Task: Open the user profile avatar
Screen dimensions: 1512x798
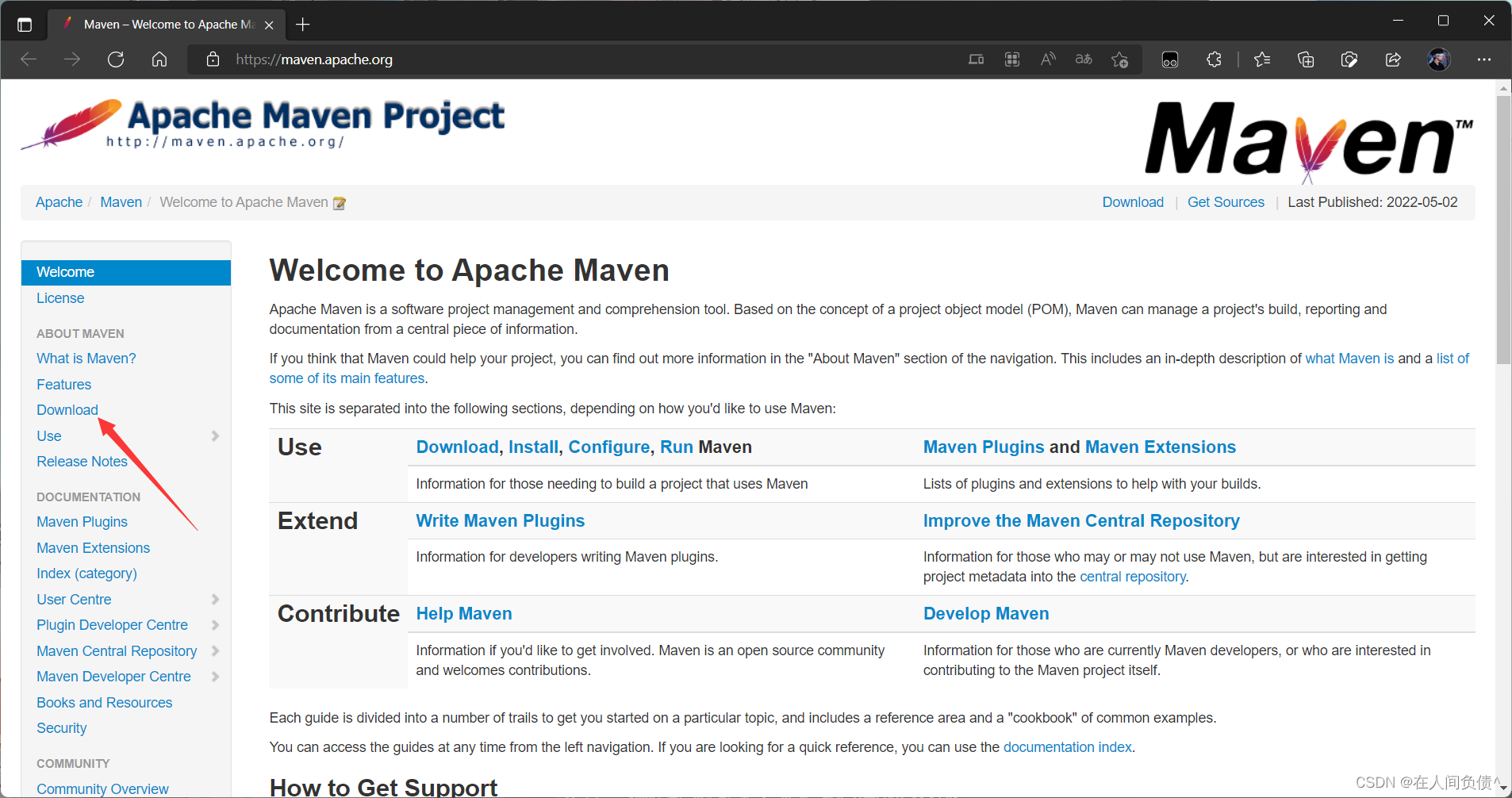Action: point(1439,59)
